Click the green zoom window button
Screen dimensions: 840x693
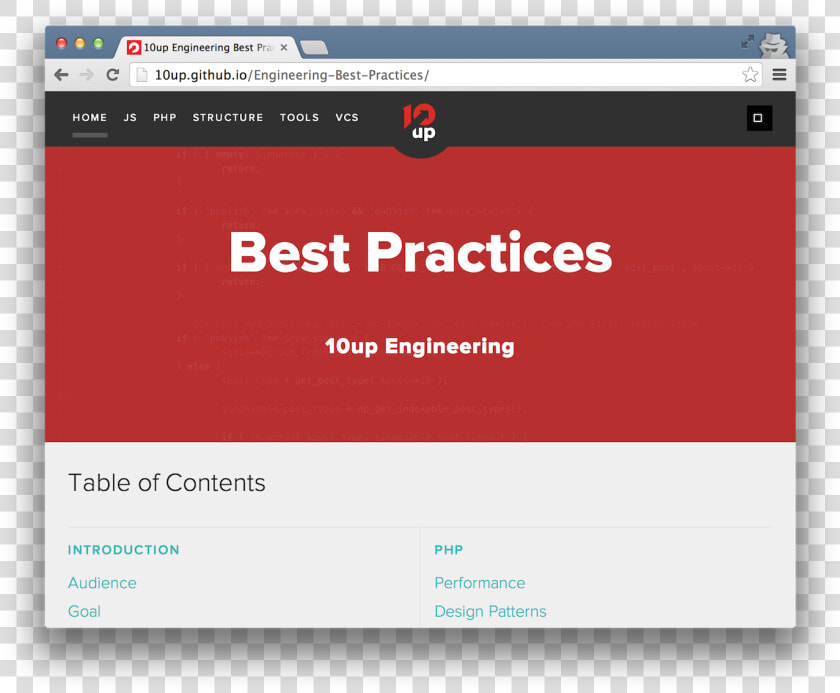tap(98, 43)
